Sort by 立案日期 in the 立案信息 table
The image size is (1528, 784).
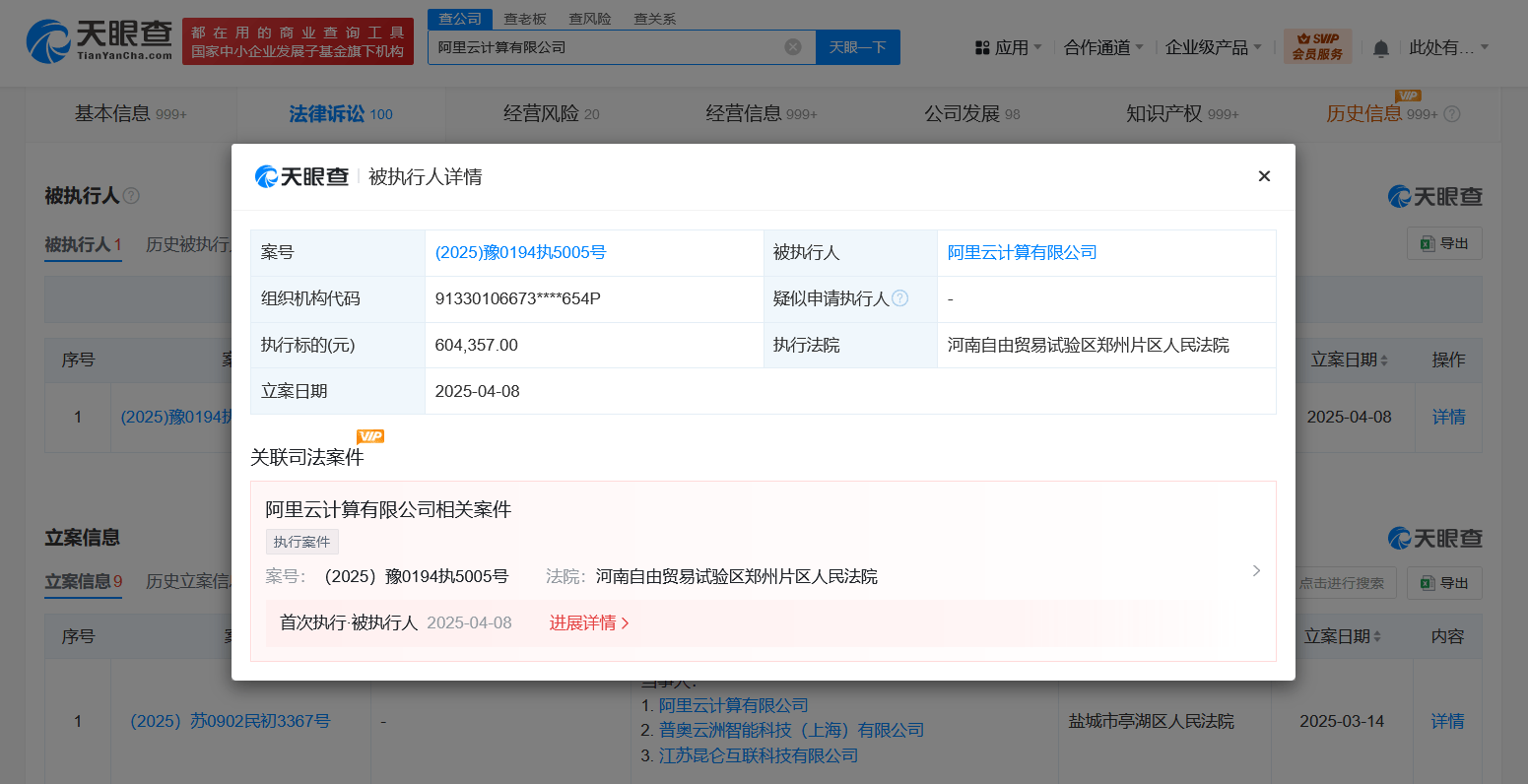click(1376, 637)
